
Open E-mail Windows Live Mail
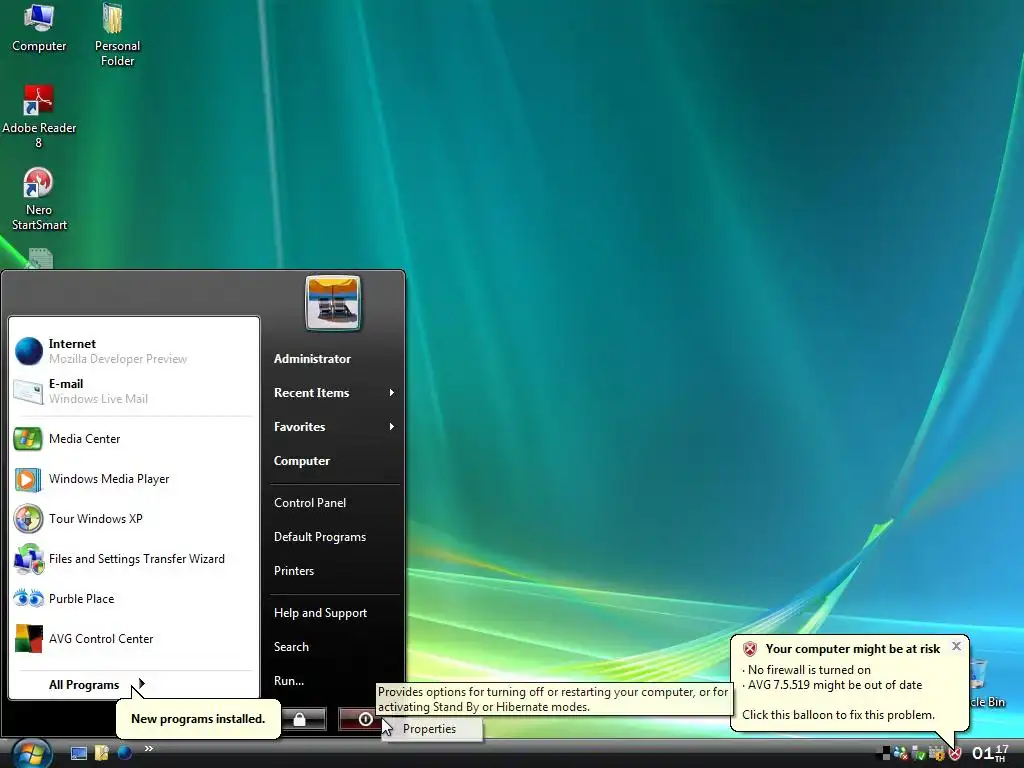coord(133,391)
